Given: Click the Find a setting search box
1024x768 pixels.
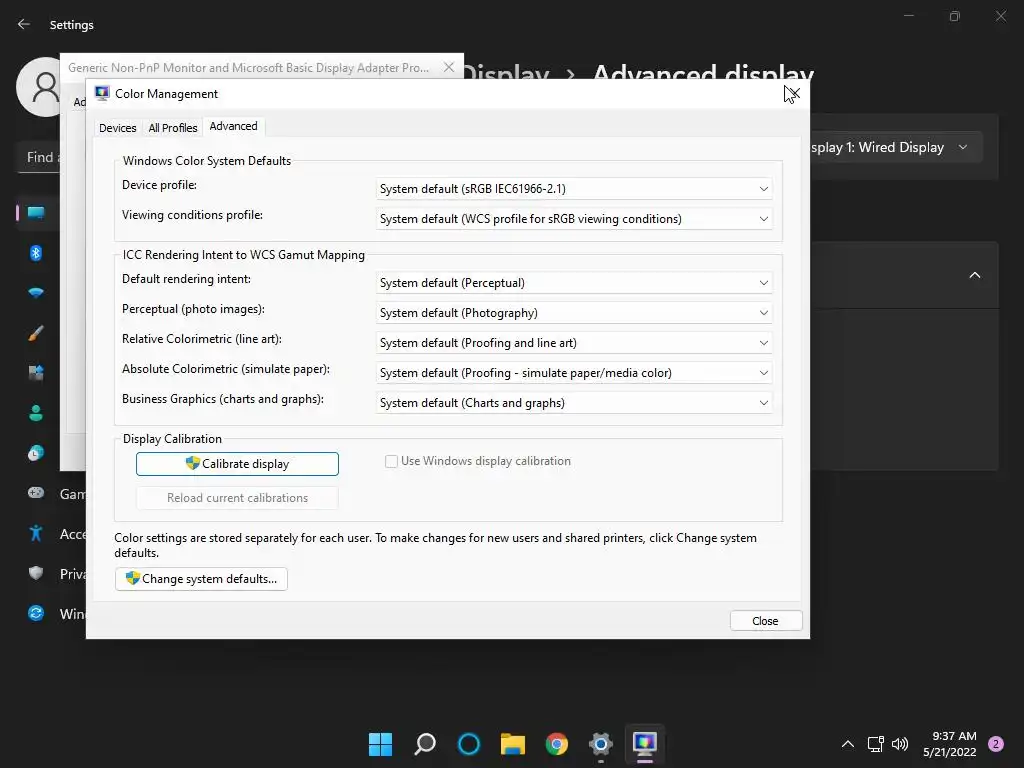Looking at the screenshot, I should pos(39,157).
